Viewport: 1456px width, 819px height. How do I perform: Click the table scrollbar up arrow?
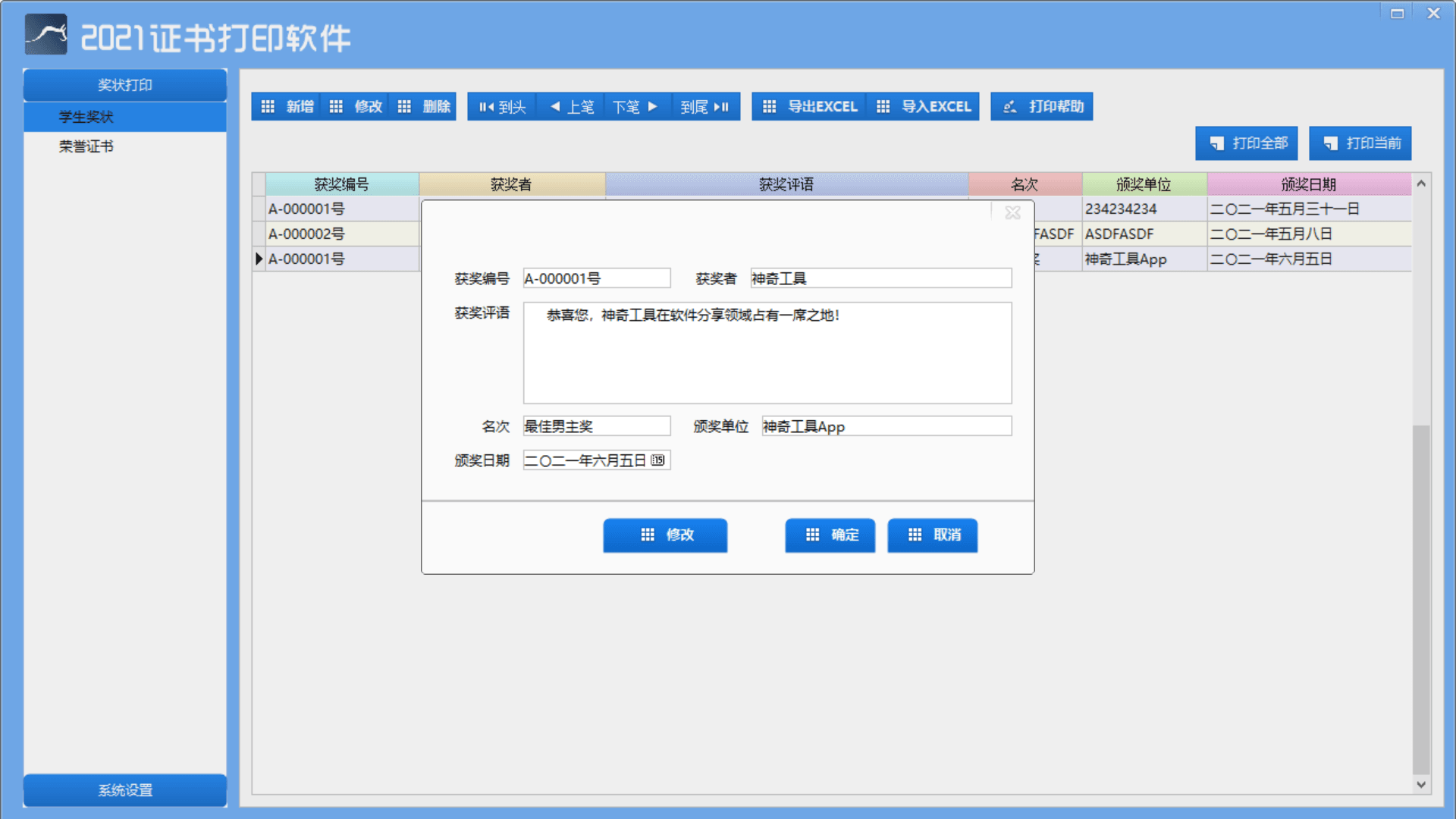1421,184
